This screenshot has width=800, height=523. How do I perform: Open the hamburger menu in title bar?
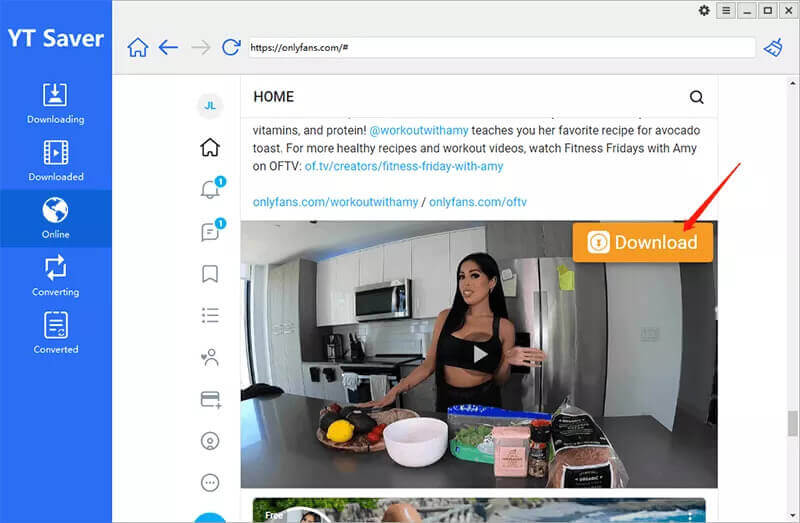coord(726,10)
